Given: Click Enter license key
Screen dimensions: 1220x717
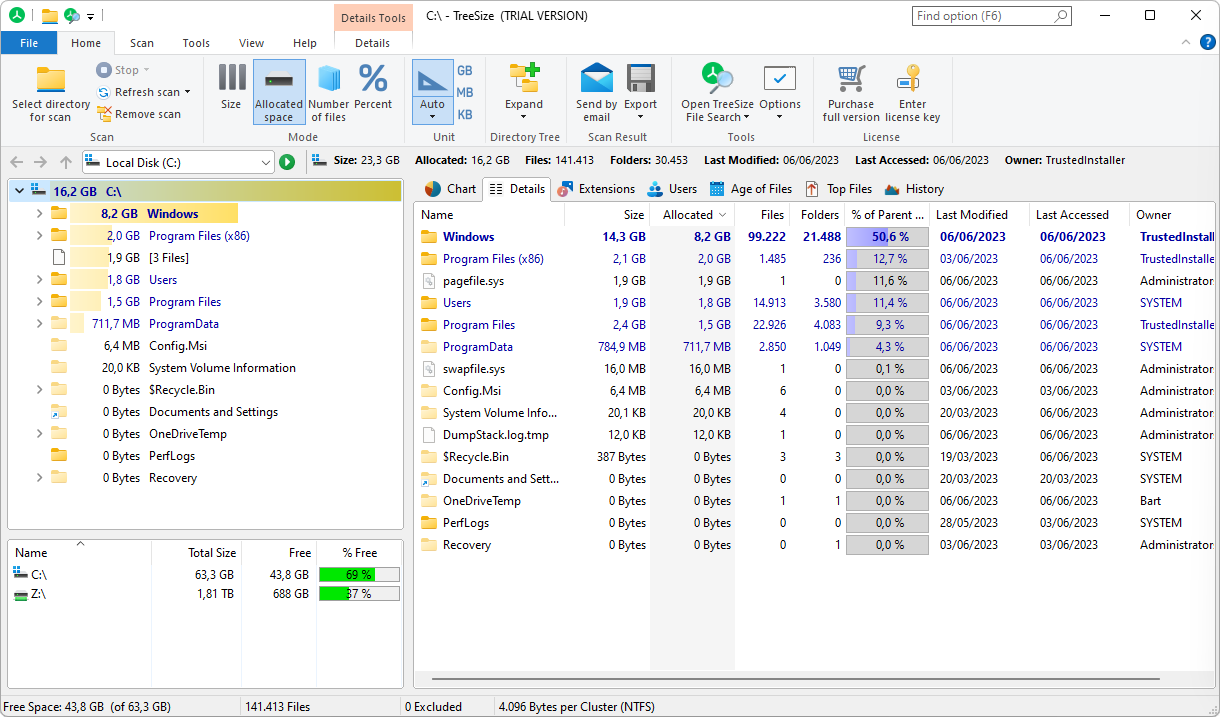Looking at the screenshot, I should [x=912, y=91].
